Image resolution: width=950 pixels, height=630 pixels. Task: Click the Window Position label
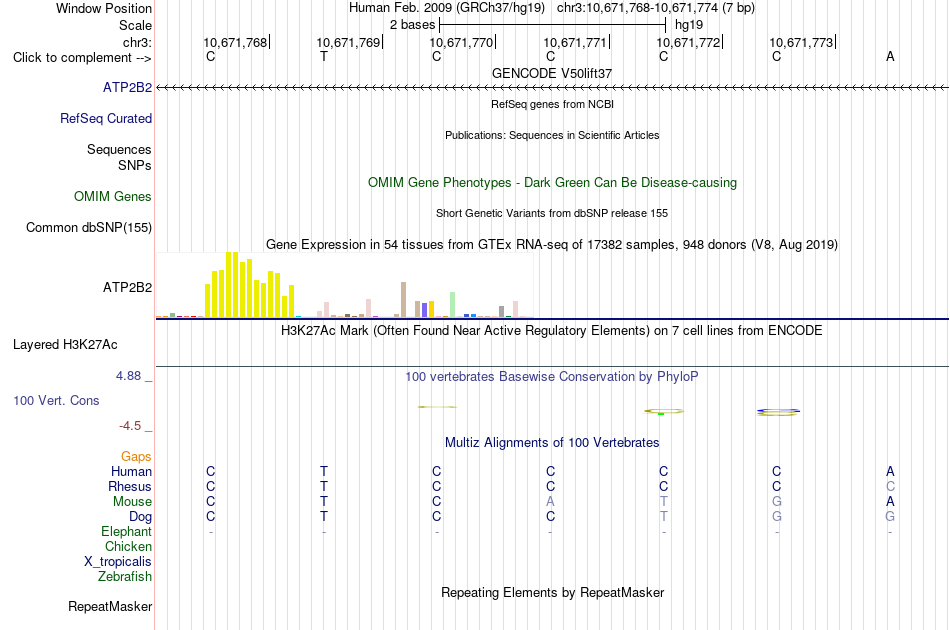[104, 8]
